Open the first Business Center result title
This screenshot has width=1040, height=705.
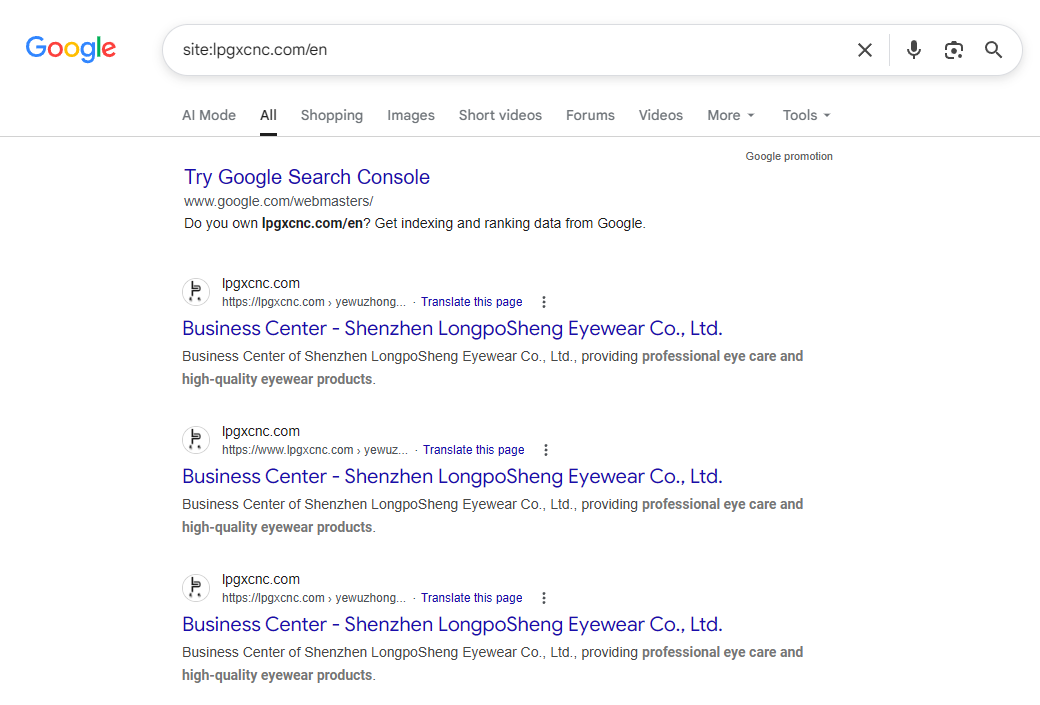(452, 328)
